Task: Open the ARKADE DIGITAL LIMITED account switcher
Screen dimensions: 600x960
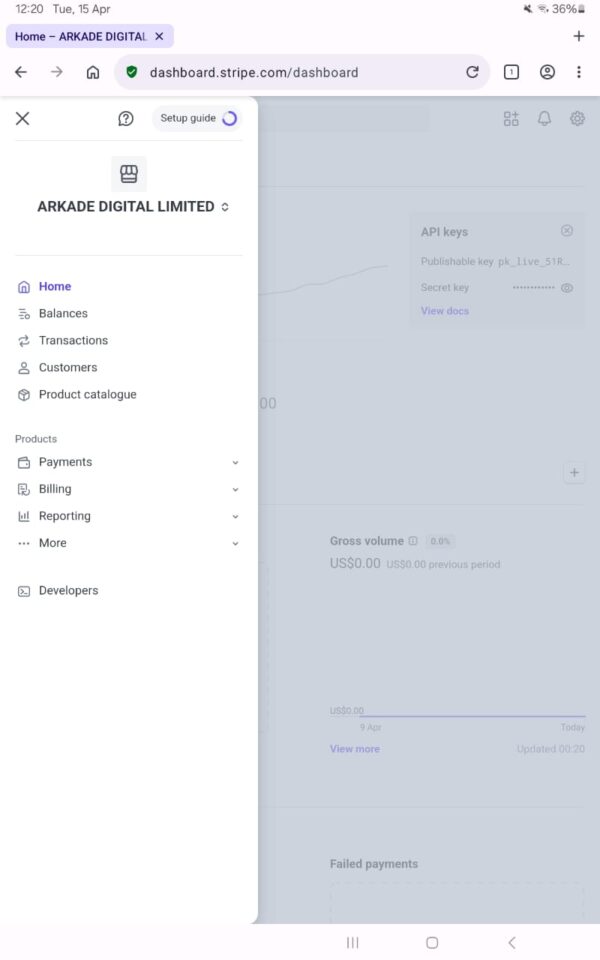Action: [133, 207]
